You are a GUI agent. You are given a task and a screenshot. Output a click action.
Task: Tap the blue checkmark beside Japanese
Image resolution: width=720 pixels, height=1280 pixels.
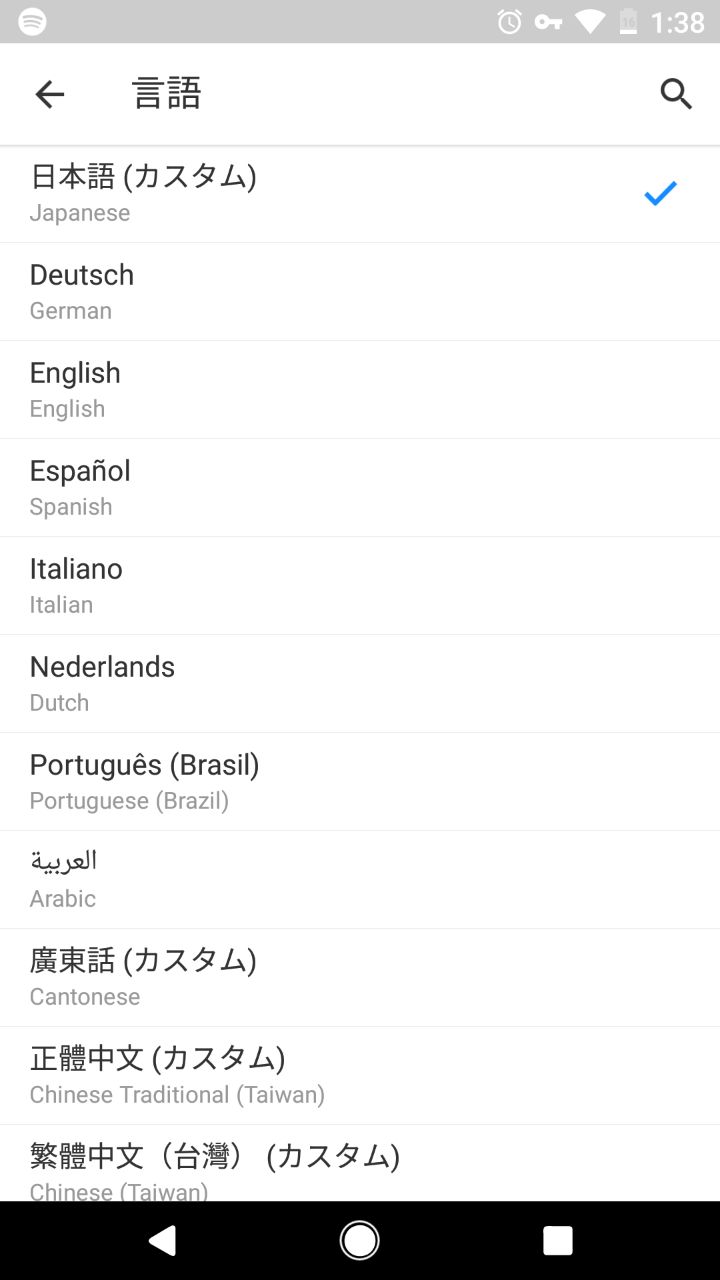click(660, 193)
